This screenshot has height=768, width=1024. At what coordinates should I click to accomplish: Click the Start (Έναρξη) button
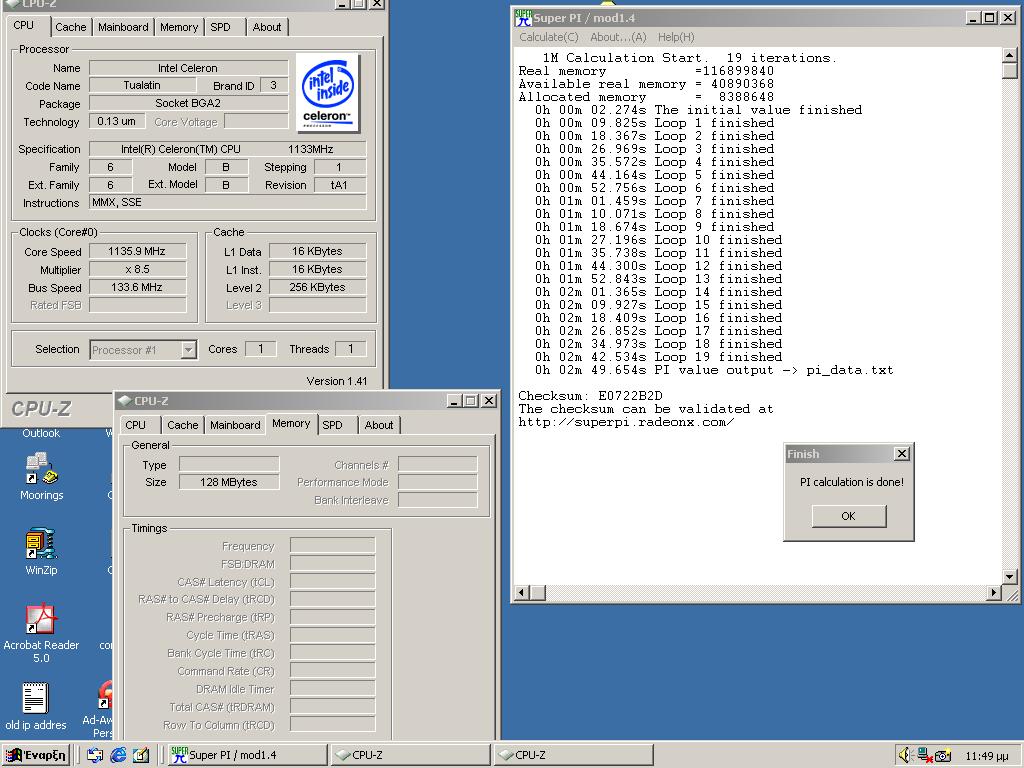(x=36, y=755)
